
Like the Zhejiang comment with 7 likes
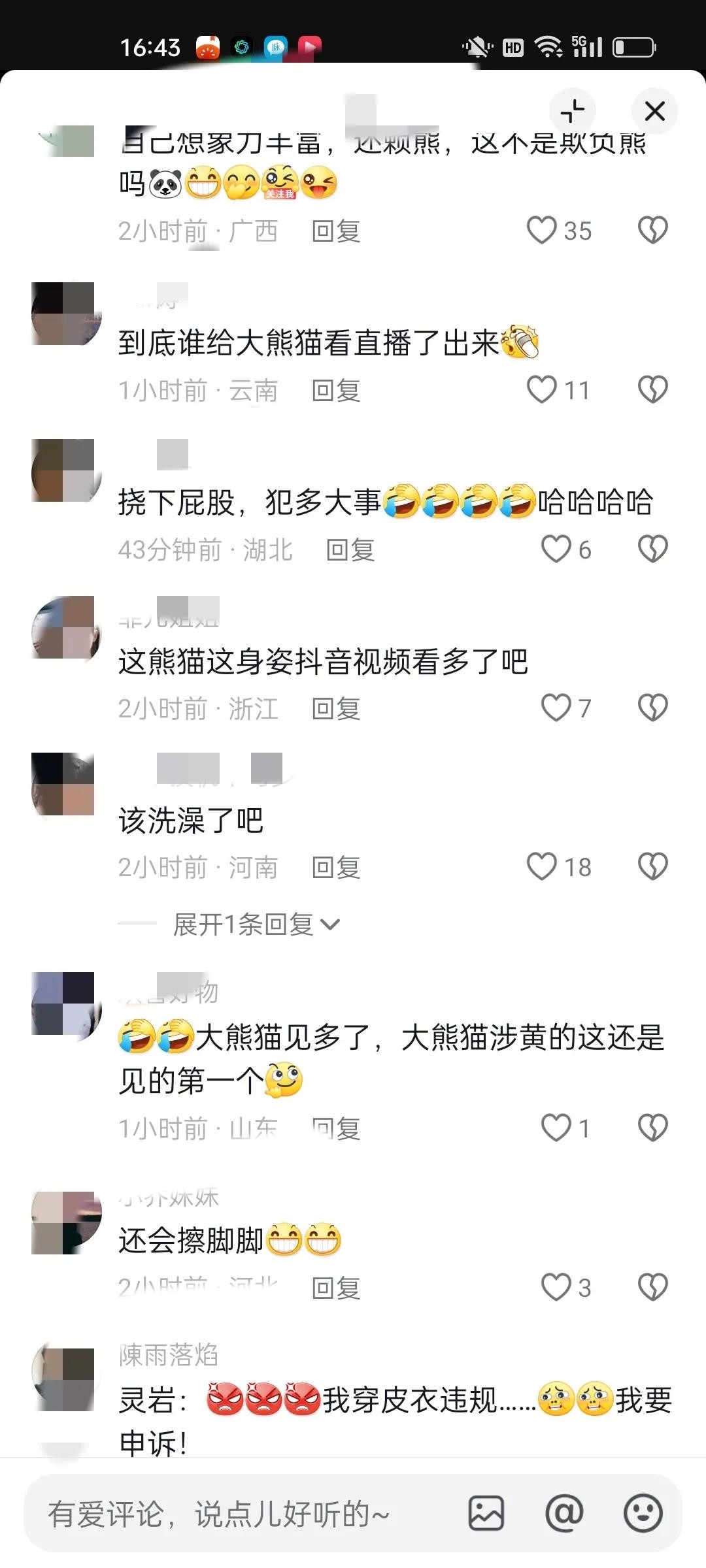coord(556,708)
